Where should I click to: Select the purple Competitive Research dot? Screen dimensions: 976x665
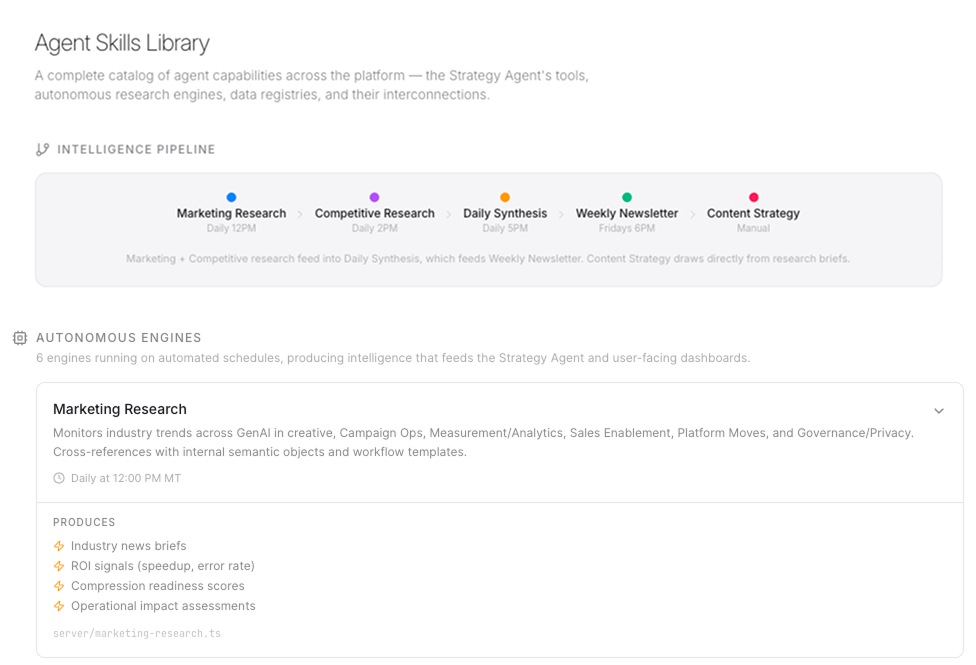point(374,197)
